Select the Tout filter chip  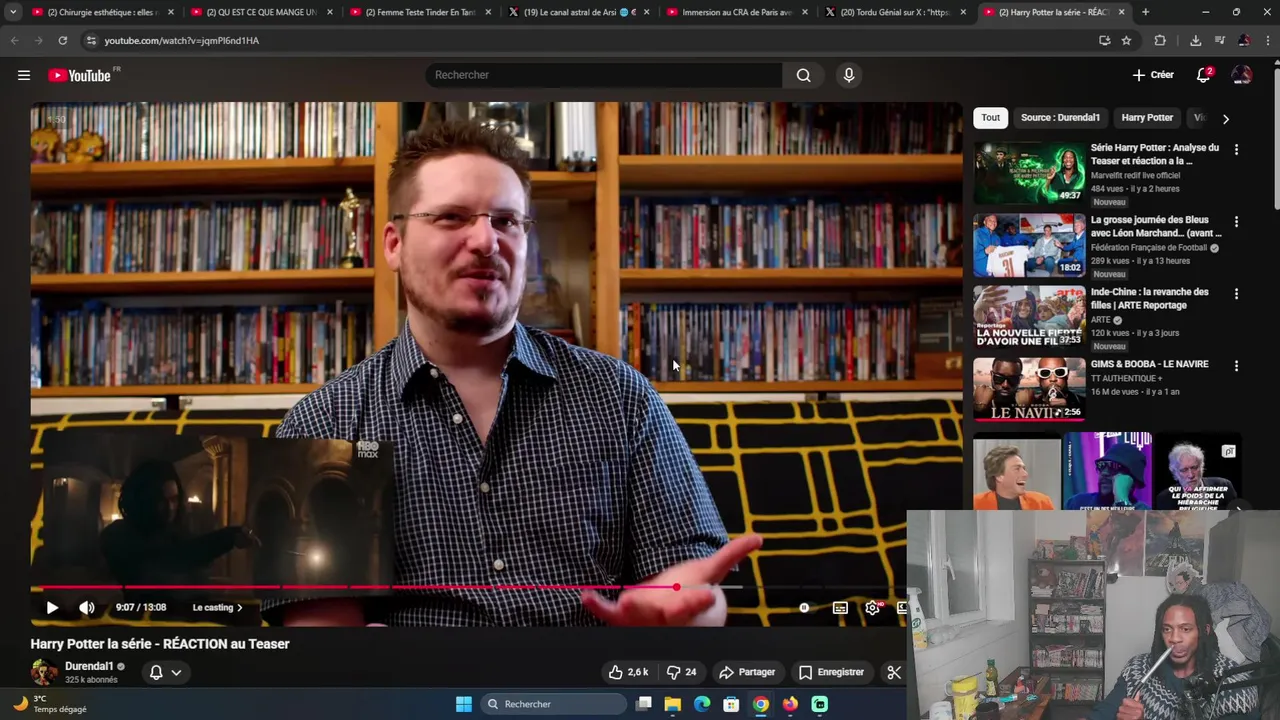[x=990, y=117]
